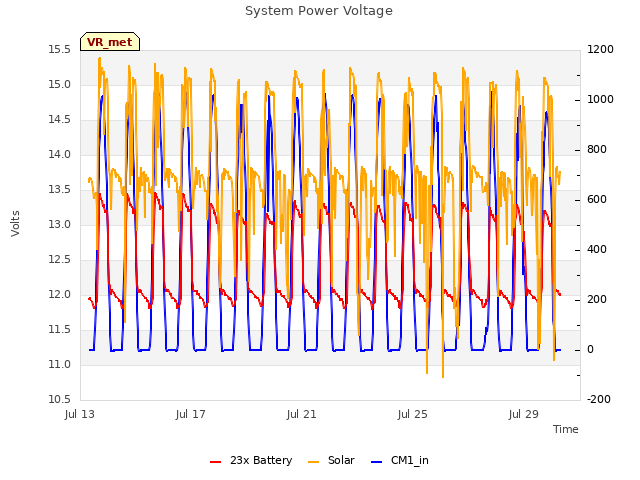The width and height of the screenshot is (640, 480).
Task: Toggle the Solar legend entry
Action: [331, 460]
